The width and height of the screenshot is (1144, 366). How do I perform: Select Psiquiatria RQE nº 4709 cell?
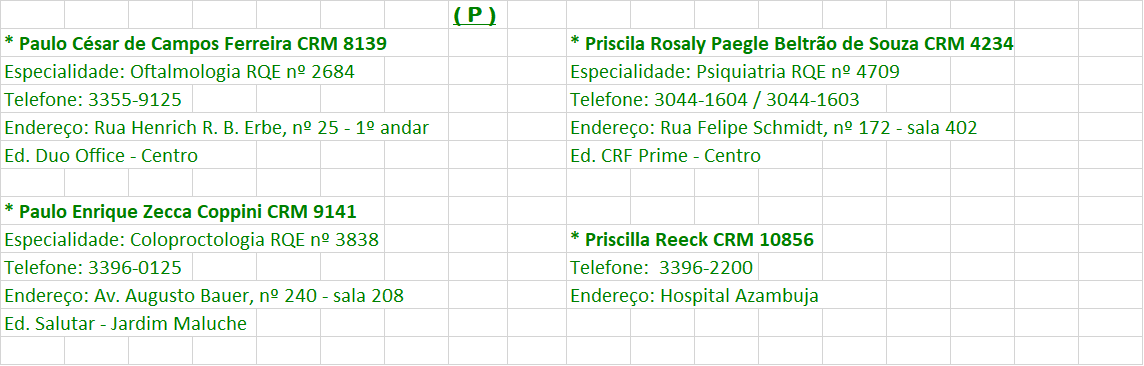[735, 71]
